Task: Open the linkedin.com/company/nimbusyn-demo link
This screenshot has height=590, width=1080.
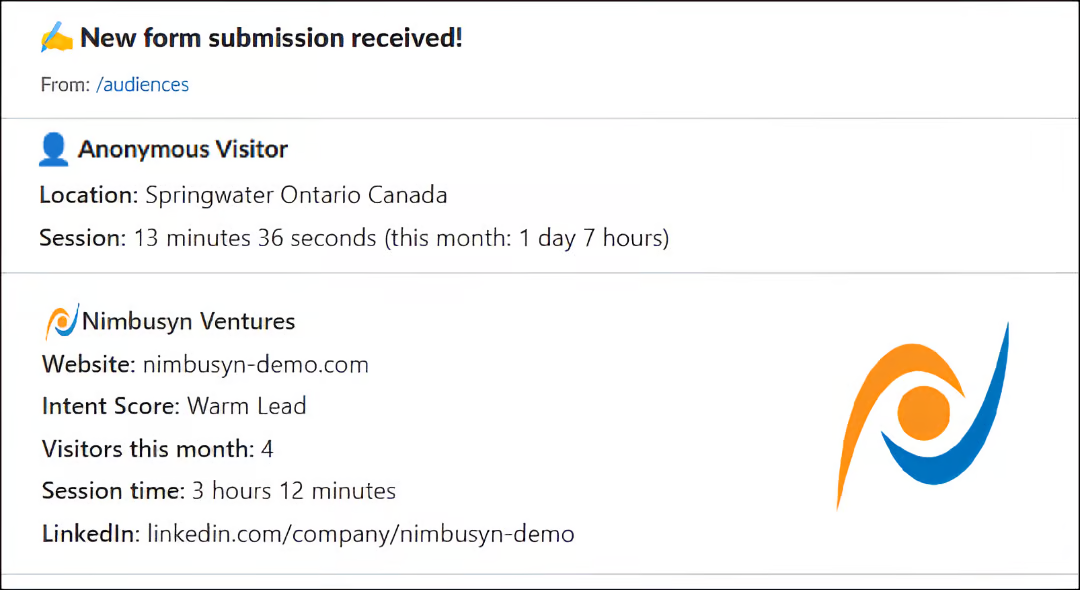Action: [x=361, y=534]
